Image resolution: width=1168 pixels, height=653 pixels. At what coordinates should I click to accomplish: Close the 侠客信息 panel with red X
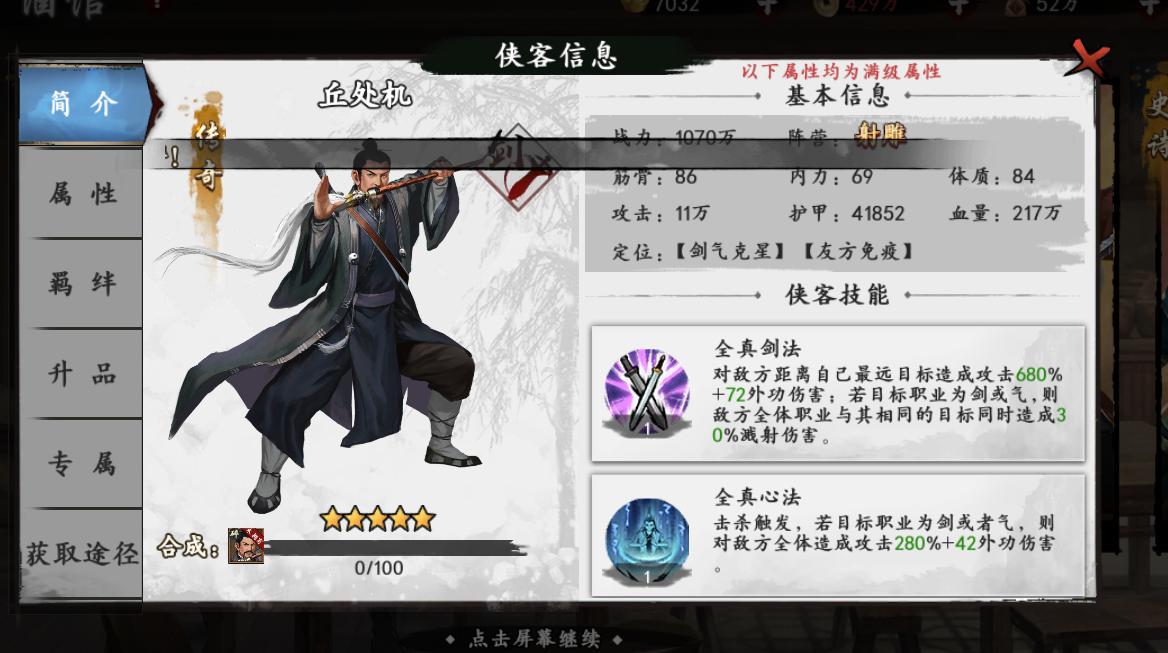click(1089, 58)
